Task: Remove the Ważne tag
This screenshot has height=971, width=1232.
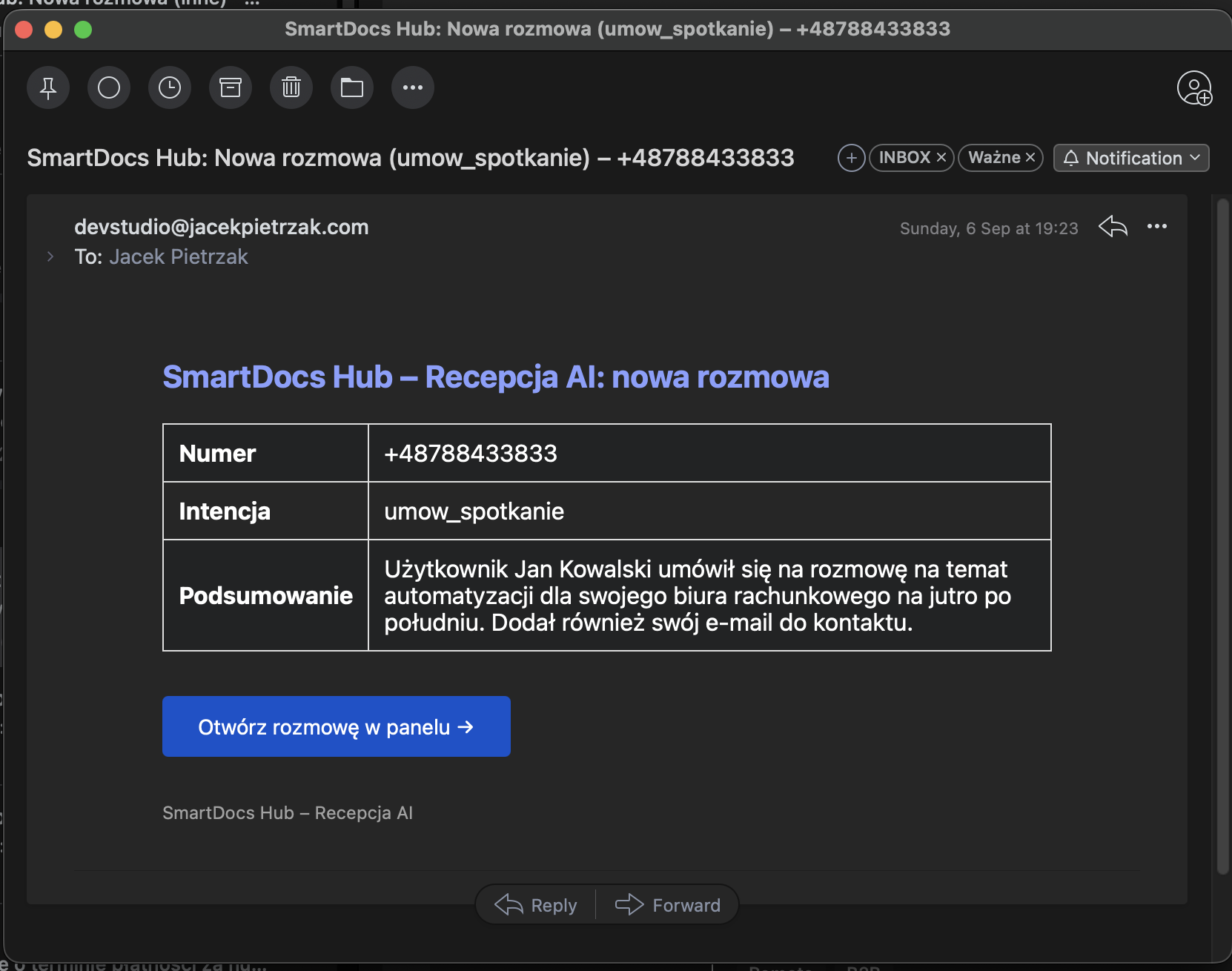Action: [x=1030, y=158]
